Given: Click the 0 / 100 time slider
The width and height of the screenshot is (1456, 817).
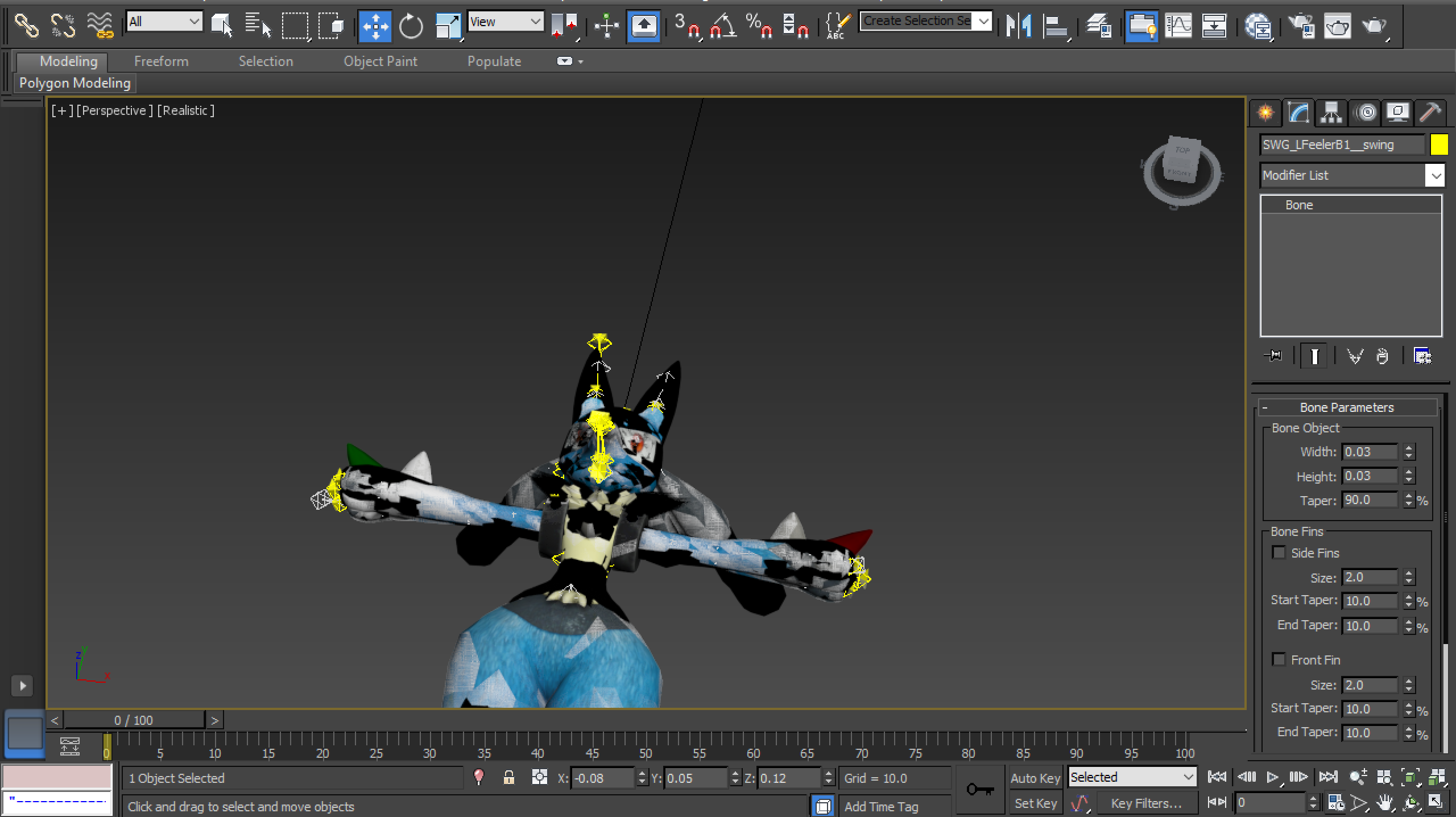Looking at the screenshot, I should (134, 720).
